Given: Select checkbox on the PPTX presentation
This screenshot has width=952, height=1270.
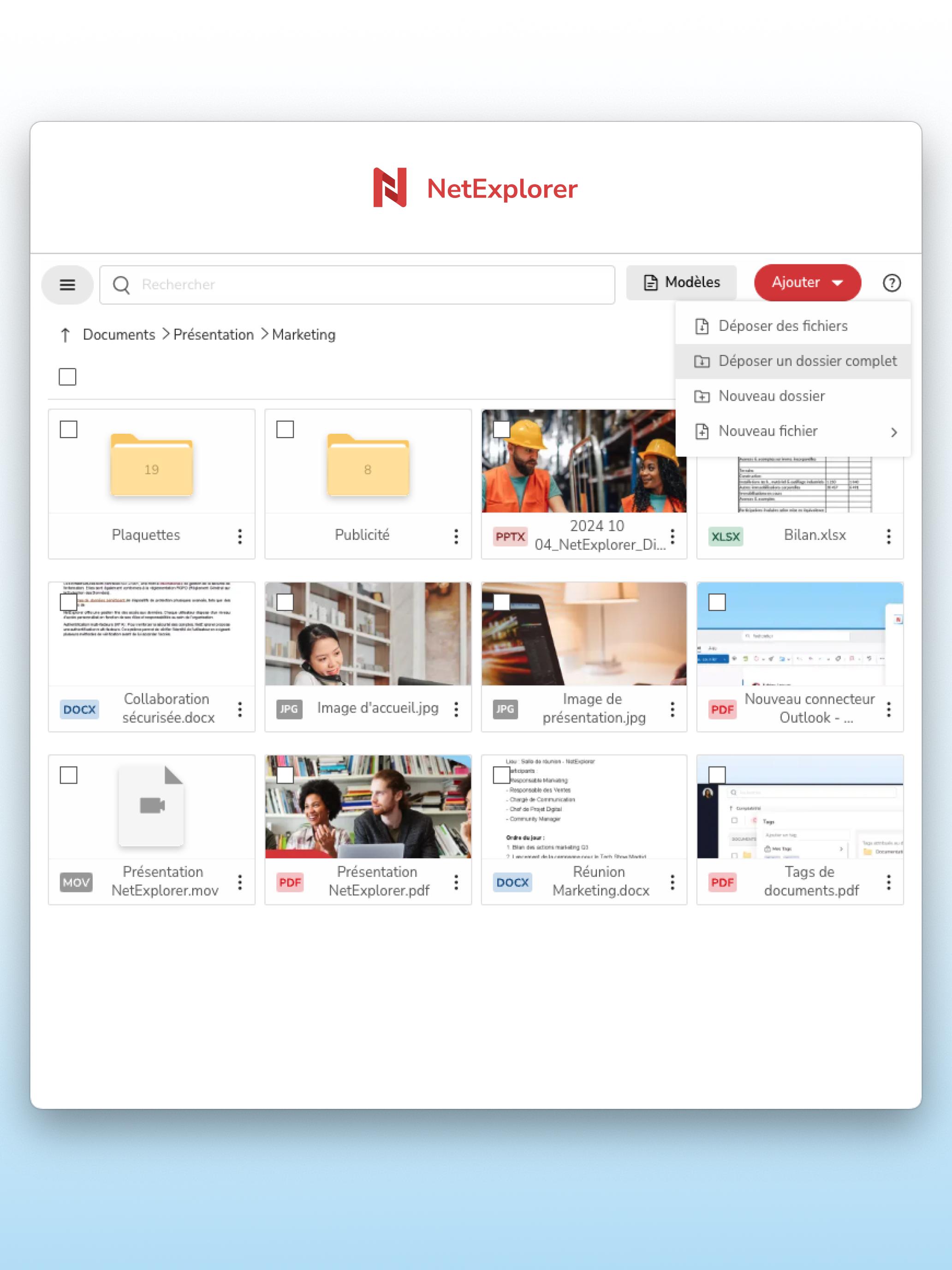Looking at the screenshot, I should [x=501, y=430].
